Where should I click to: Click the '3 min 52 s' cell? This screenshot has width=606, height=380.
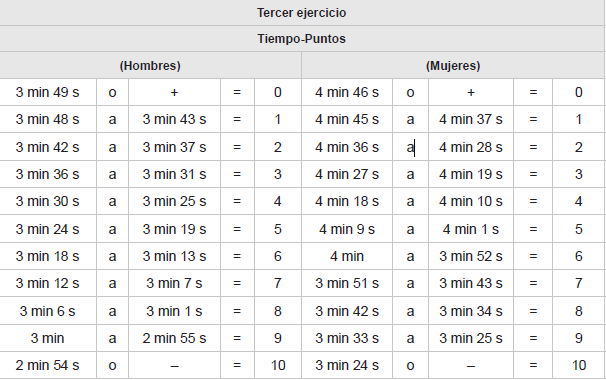click(x=471, y=256)
